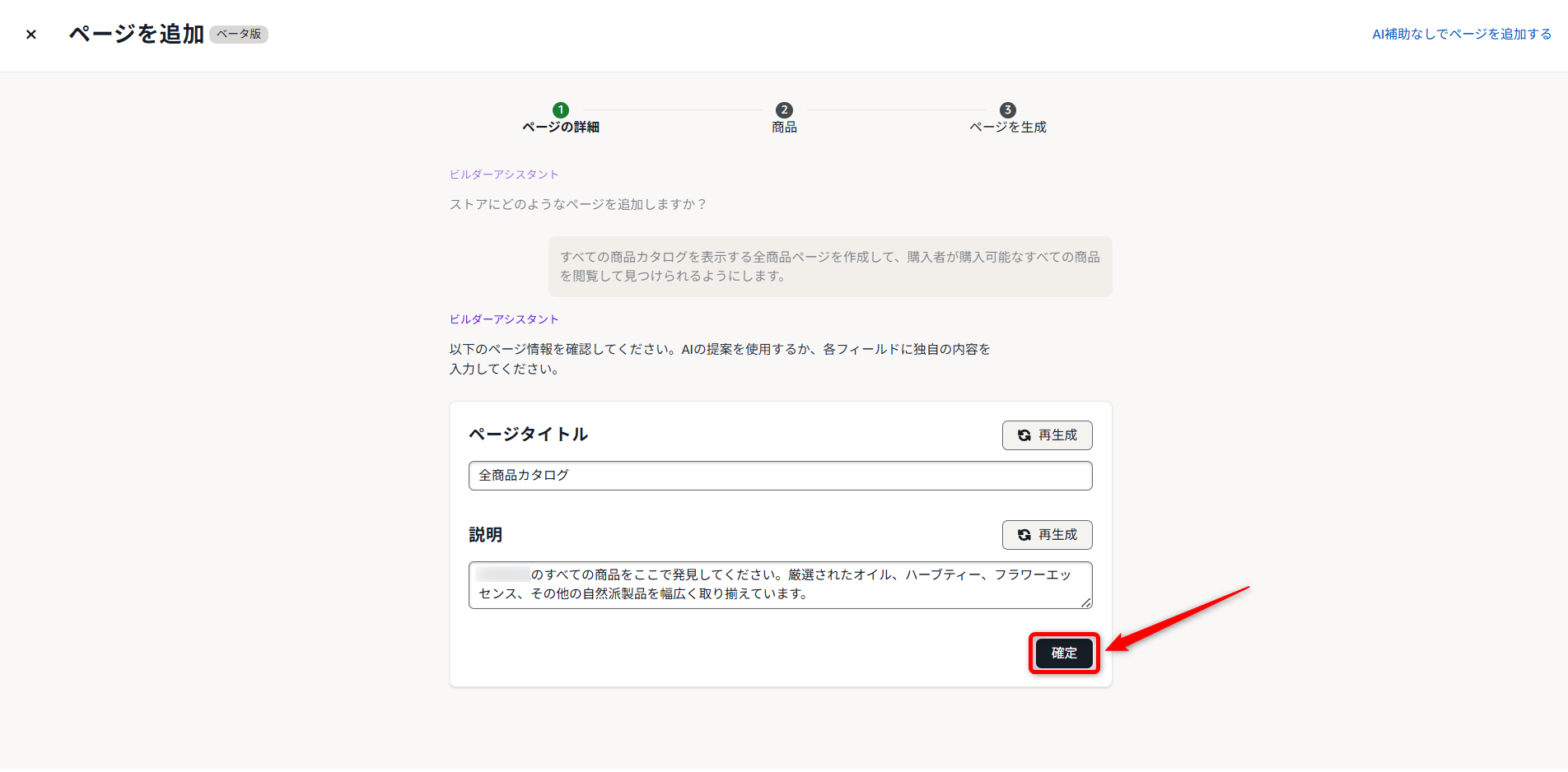The image size is (1568, 772).
Task: Click the ストアにどのようなページ question text
Action: (577, 204)
